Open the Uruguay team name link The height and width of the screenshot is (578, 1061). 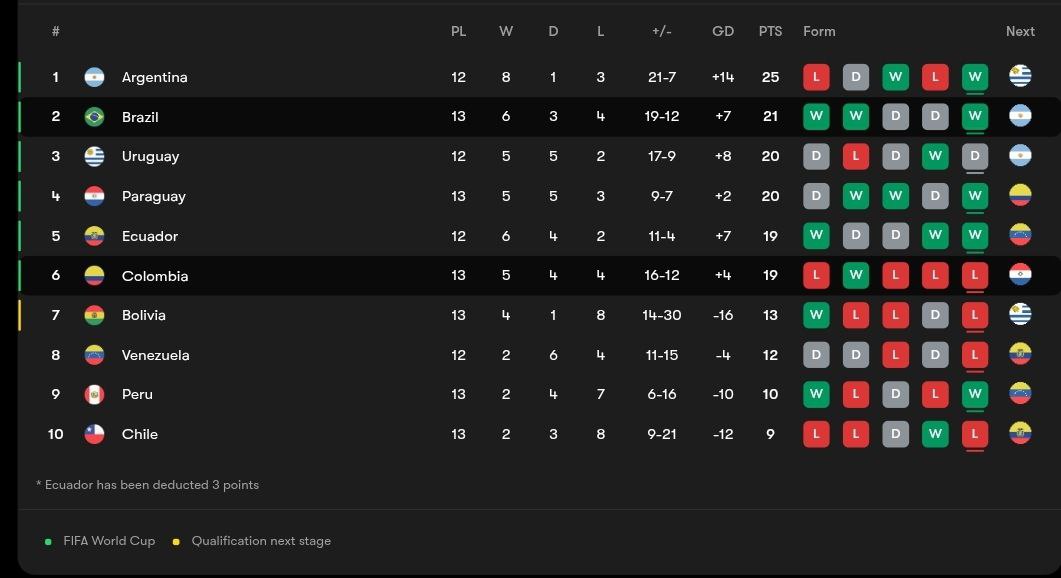(x=150, y=156)
